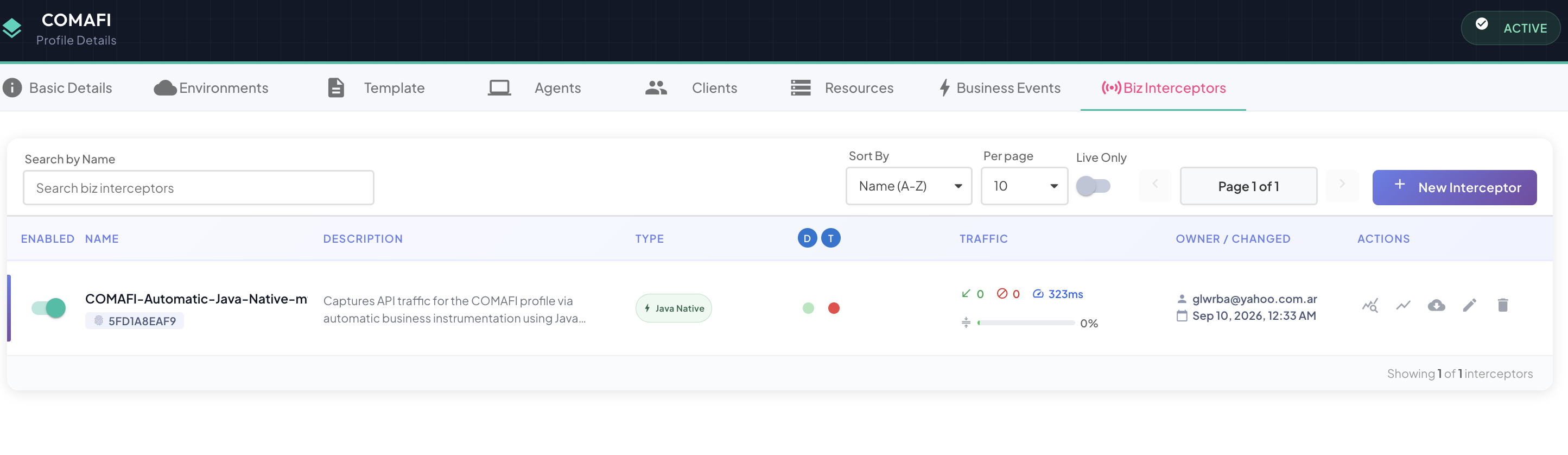Click the DESCRIPTION column header

363,239
